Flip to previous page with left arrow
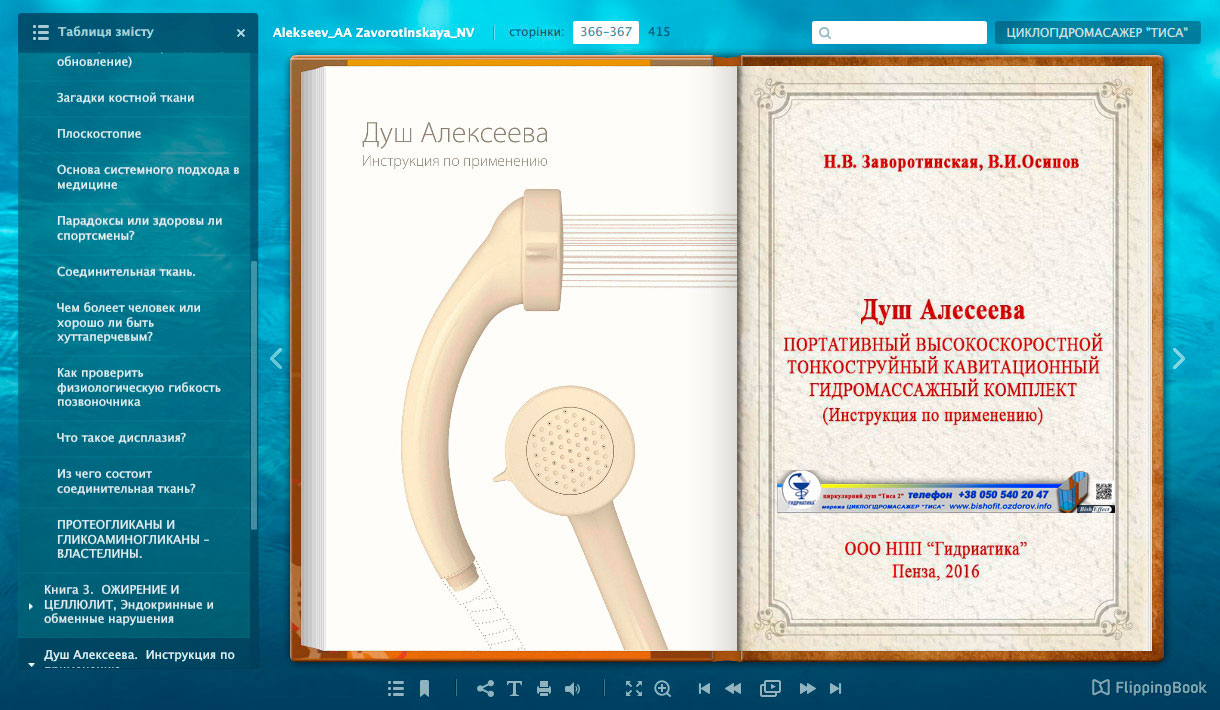 pos(277,358)
